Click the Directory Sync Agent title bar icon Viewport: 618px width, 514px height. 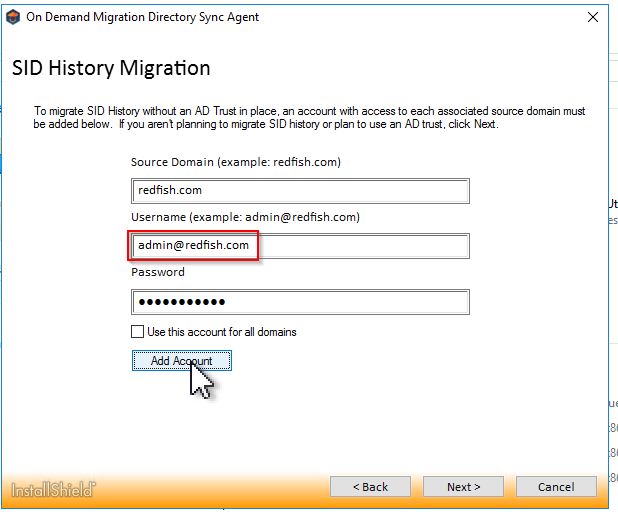click(x=13, y=17)
